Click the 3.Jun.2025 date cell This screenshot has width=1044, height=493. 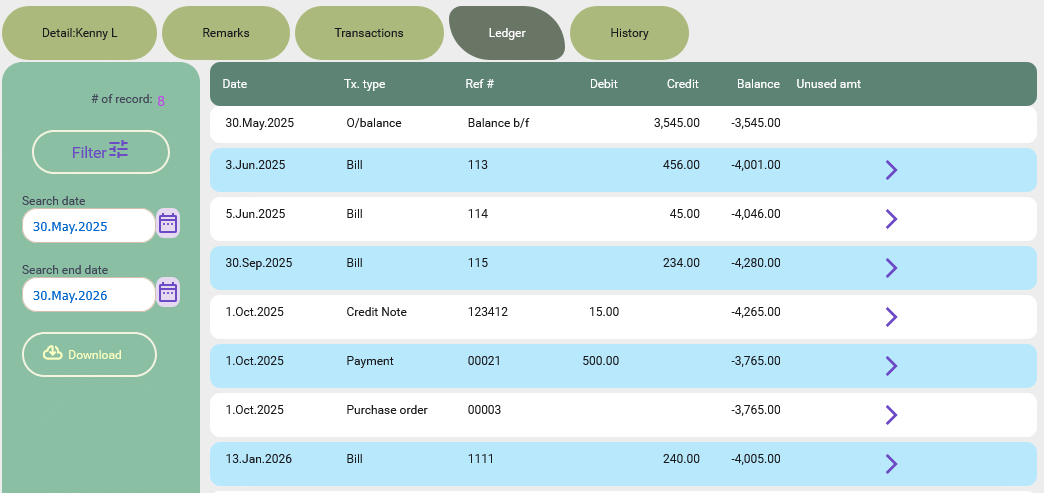[255, 165]
